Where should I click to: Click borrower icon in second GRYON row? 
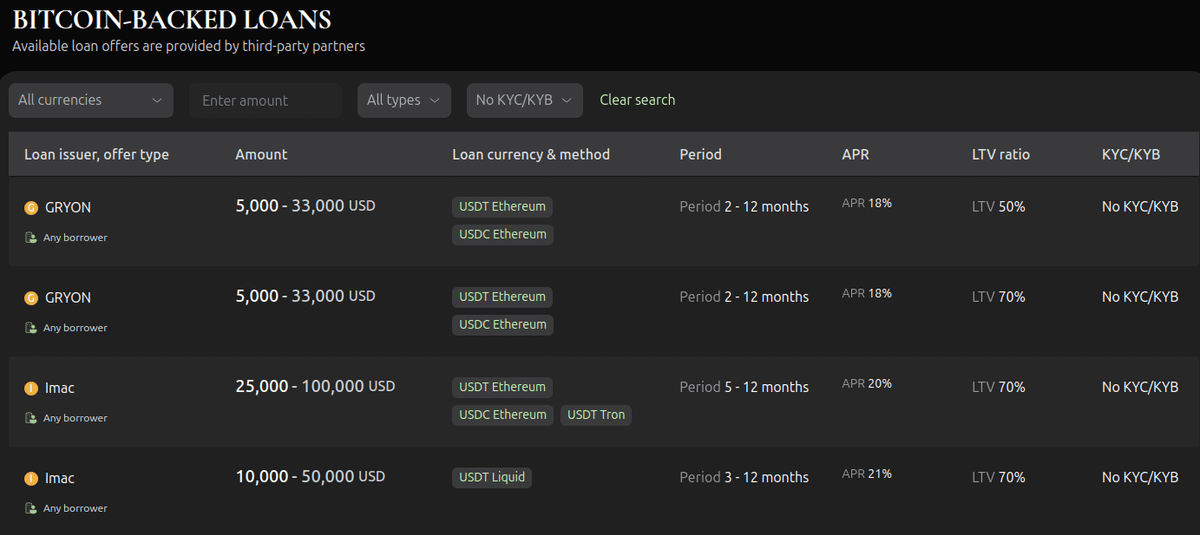[31, 328]
